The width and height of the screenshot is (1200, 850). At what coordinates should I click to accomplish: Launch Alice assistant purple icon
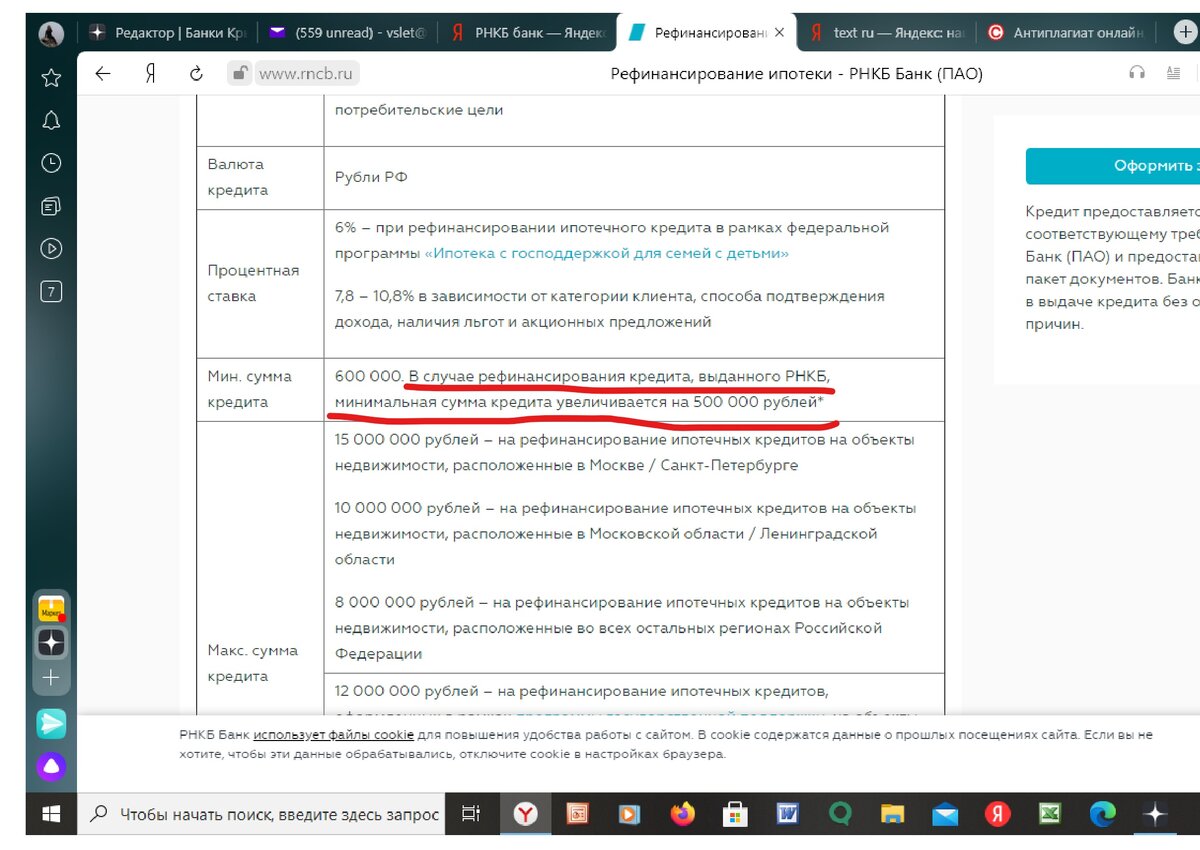pyautogui.click(x=51, y=768)
